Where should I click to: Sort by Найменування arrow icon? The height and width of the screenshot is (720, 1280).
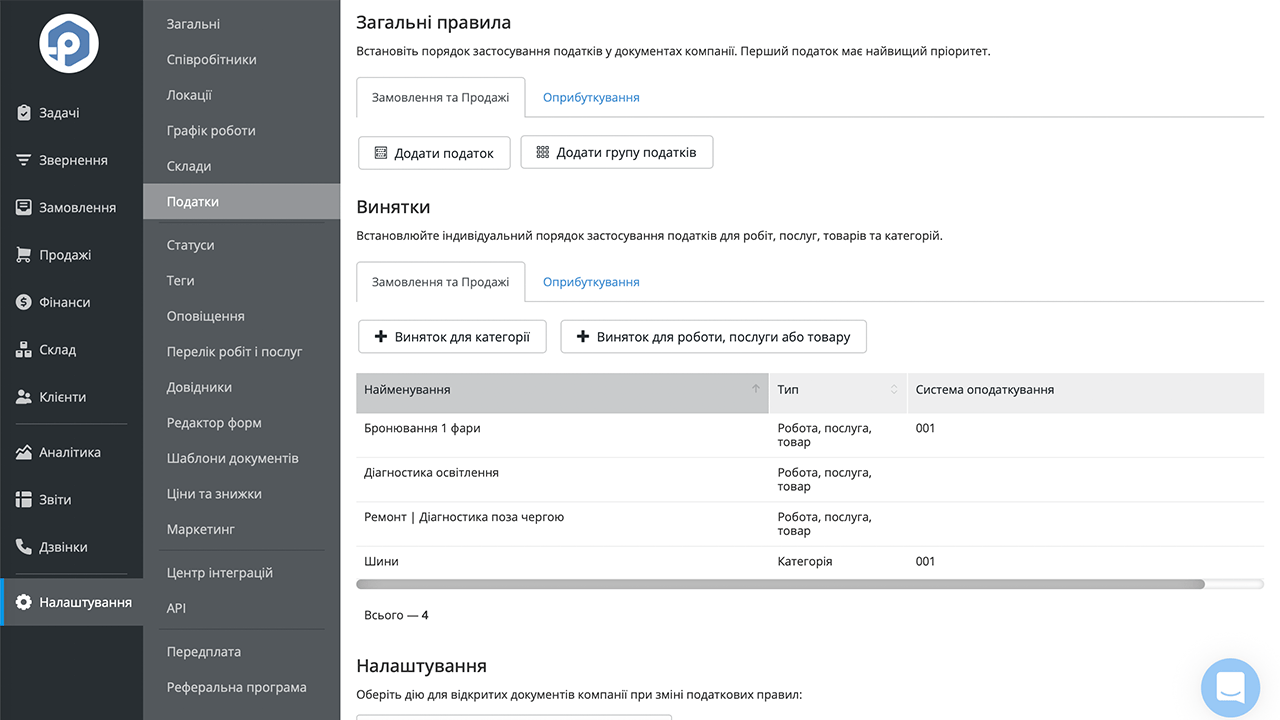click(756, 390)
